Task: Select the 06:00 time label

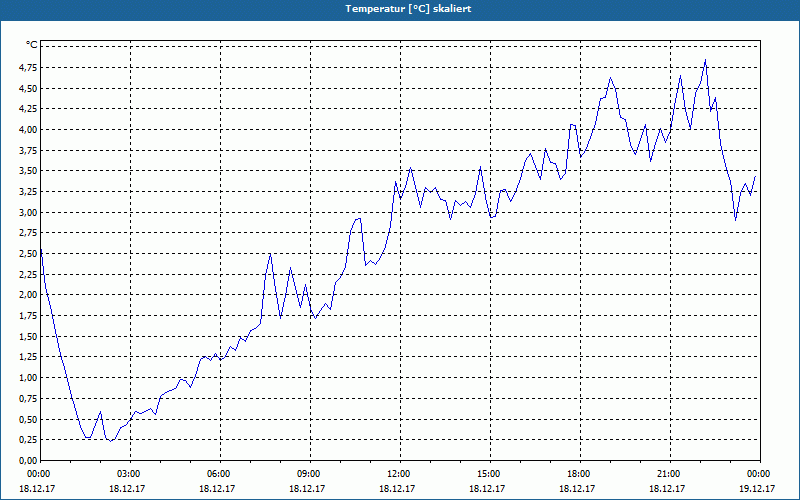Action: click(x=220, y=474)
